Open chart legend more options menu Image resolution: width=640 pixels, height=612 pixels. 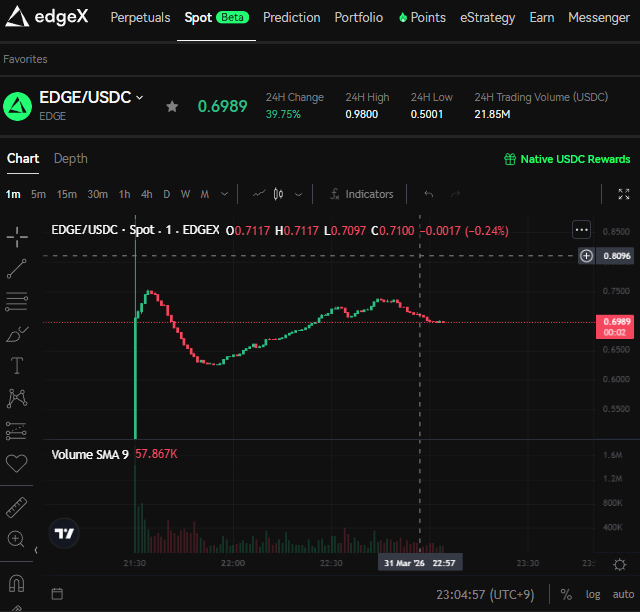point(582,230)
